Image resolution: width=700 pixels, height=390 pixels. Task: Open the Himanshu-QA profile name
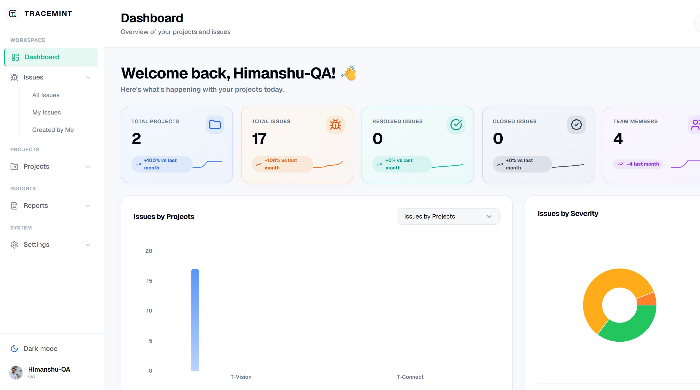click(x=49, y=369)
